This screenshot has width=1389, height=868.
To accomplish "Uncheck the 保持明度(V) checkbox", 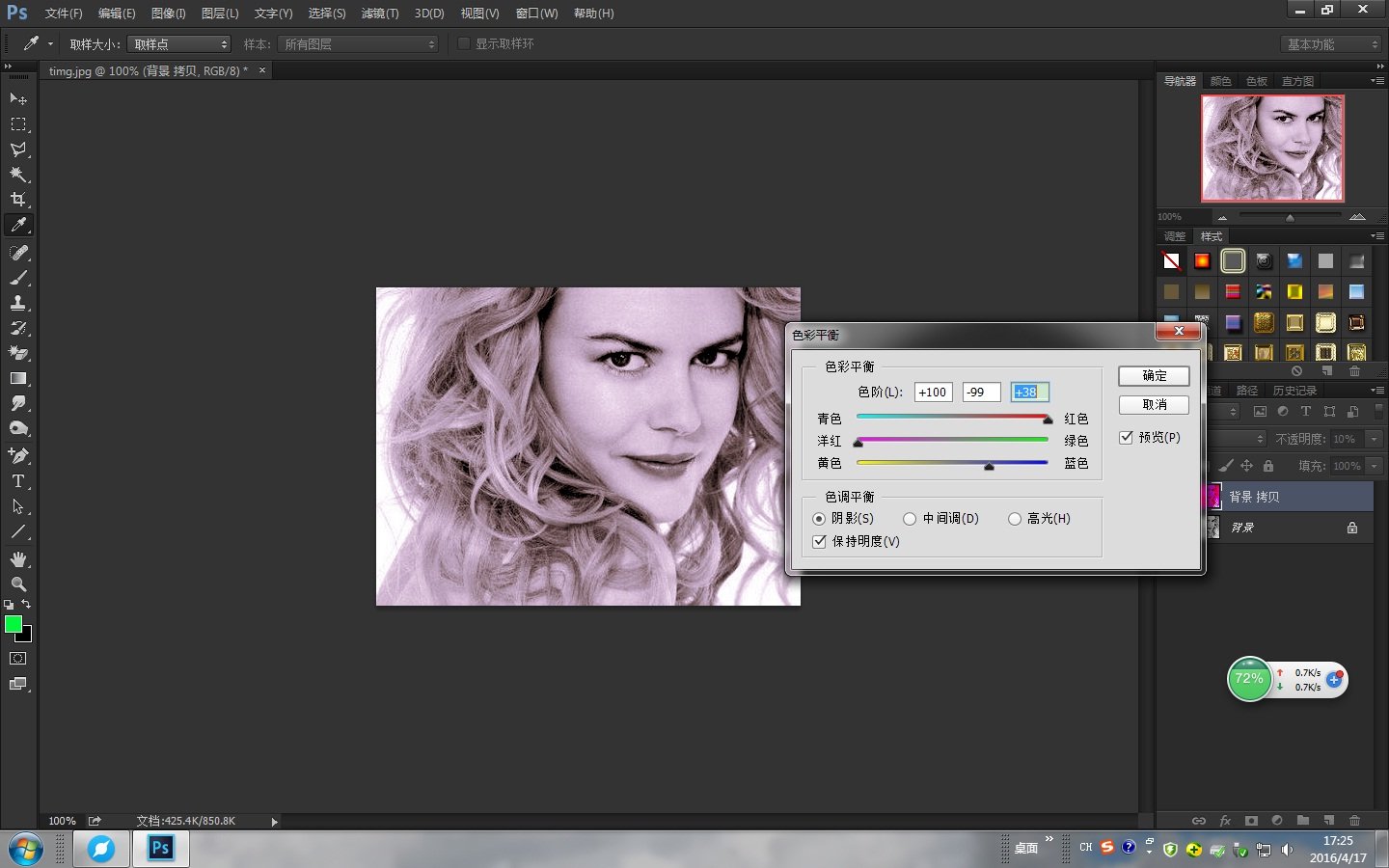I will (819, 541).
